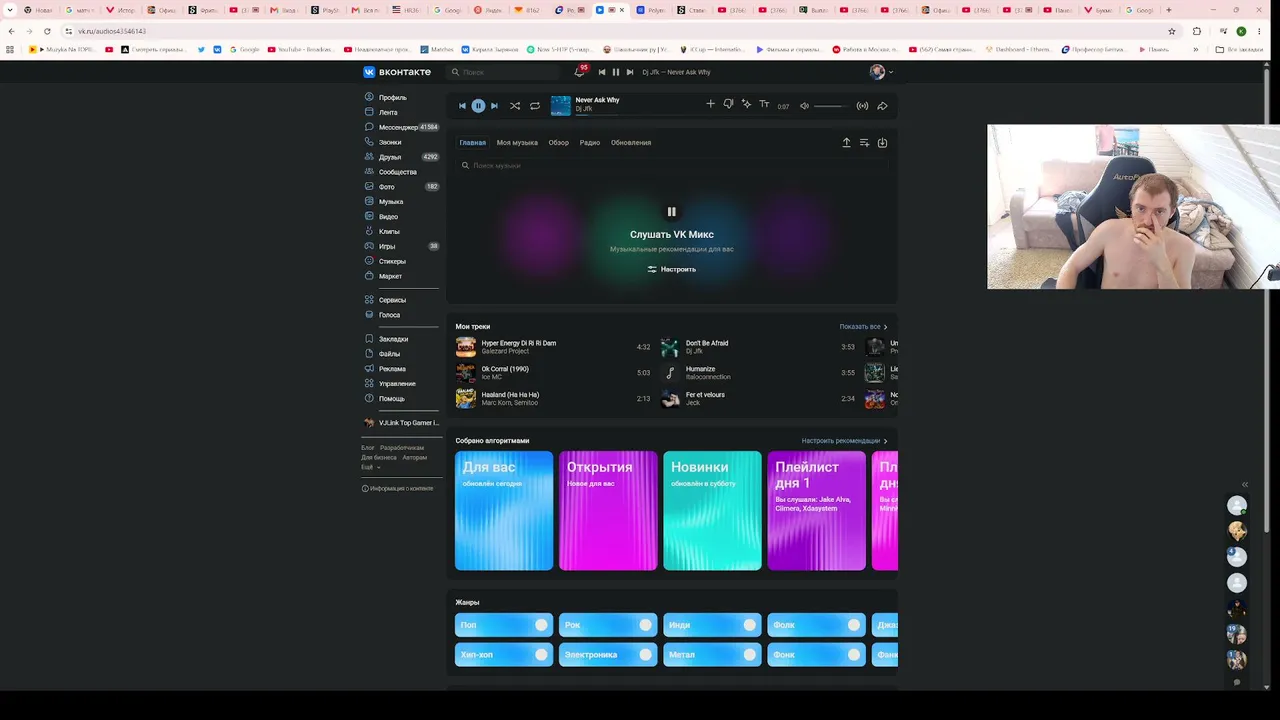Click the Маркет bag icon
This screenshot has height=720, width=1280.
coord(369,276)
